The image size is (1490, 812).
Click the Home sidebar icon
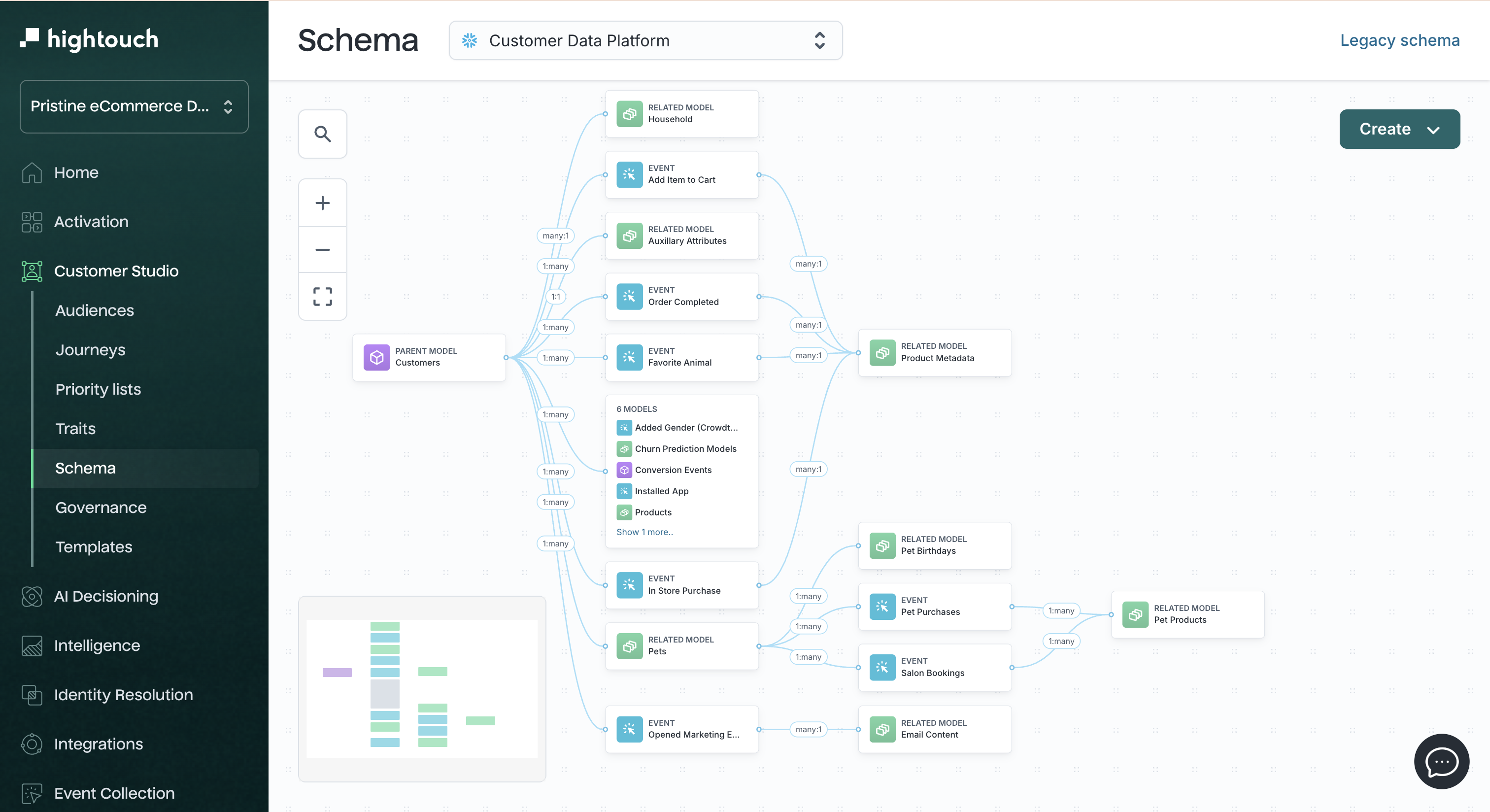(32, 172)
